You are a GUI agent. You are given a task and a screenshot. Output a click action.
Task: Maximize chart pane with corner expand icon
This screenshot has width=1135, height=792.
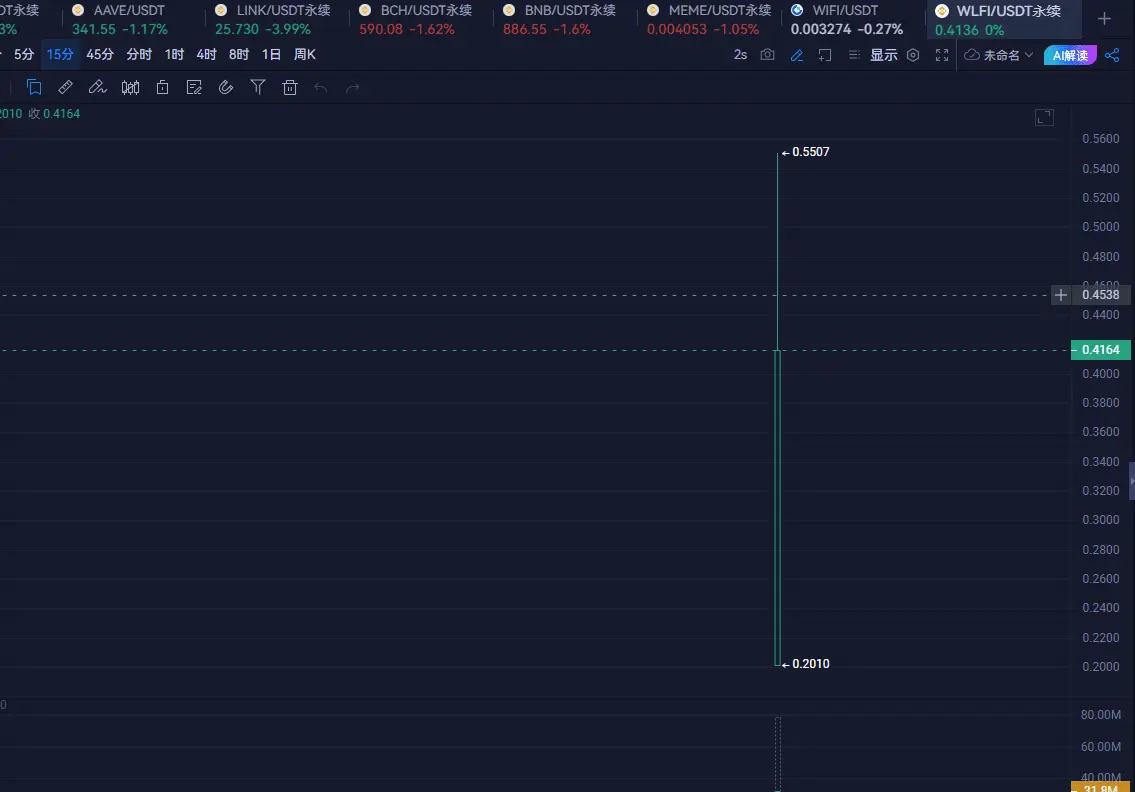coord(1045,117)
